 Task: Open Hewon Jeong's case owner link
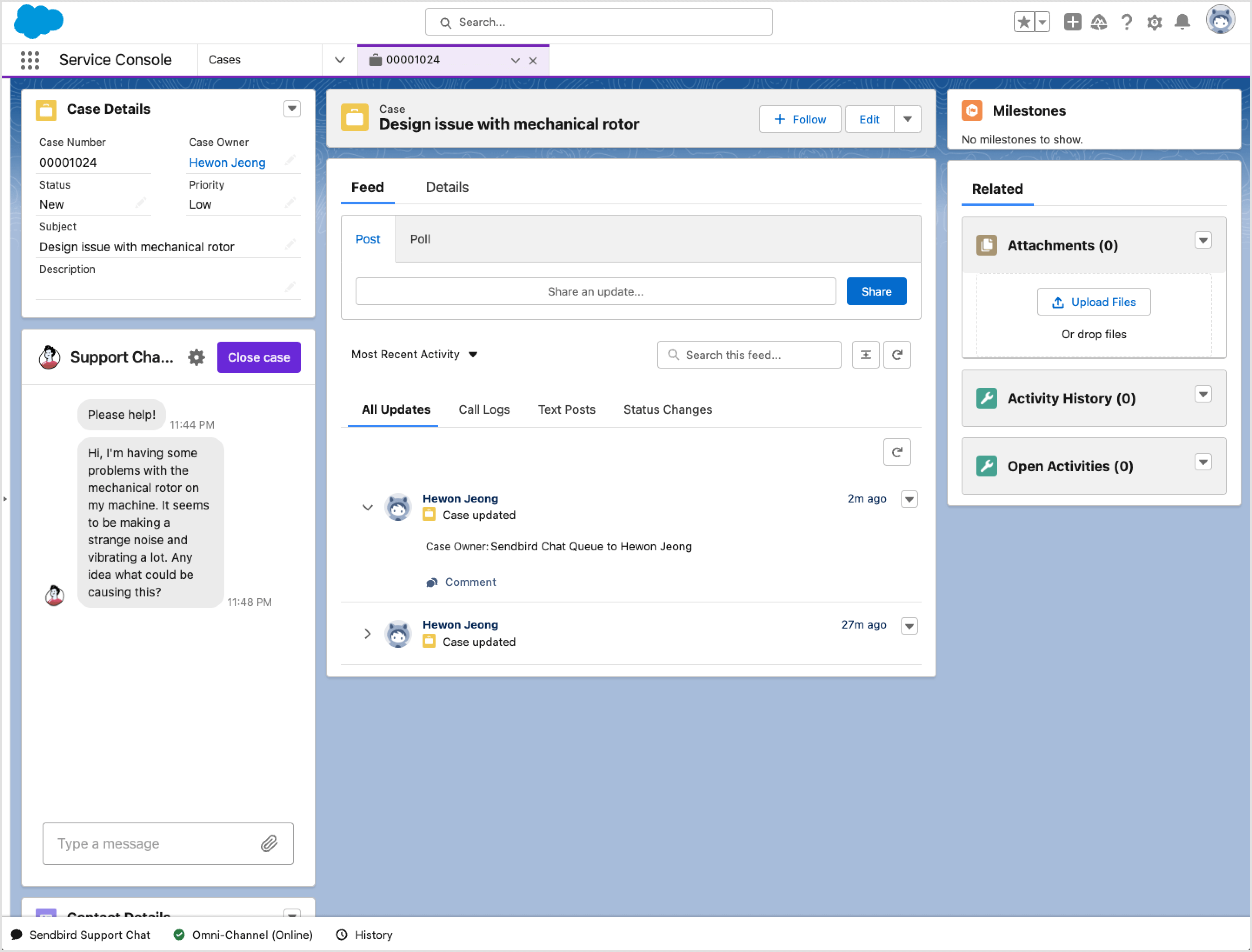point(227,163)
